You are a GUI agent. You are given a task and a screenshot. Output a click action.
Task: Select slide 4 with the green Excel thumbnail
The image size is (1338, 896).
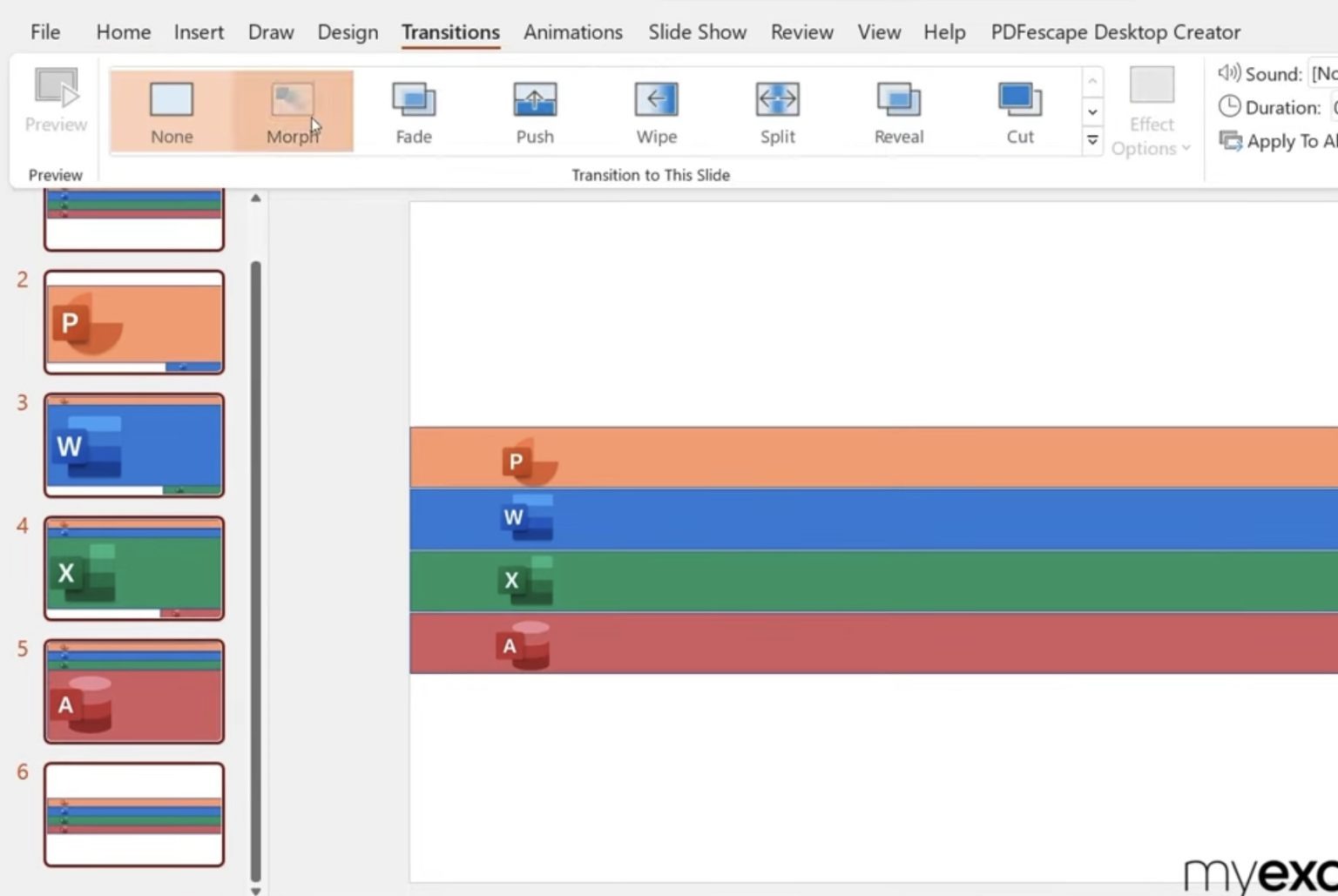[133, 568]
